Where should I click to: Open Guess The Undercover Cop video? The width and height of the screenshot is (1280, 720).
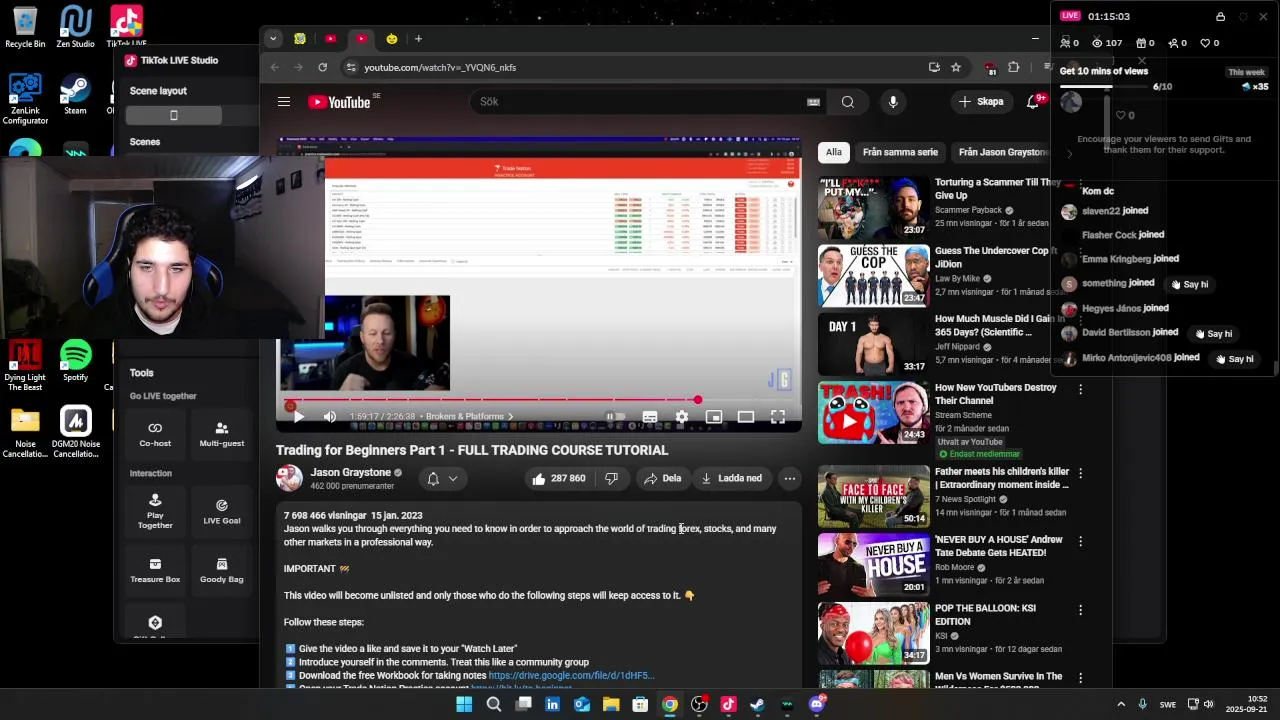[x=873, y=276]
